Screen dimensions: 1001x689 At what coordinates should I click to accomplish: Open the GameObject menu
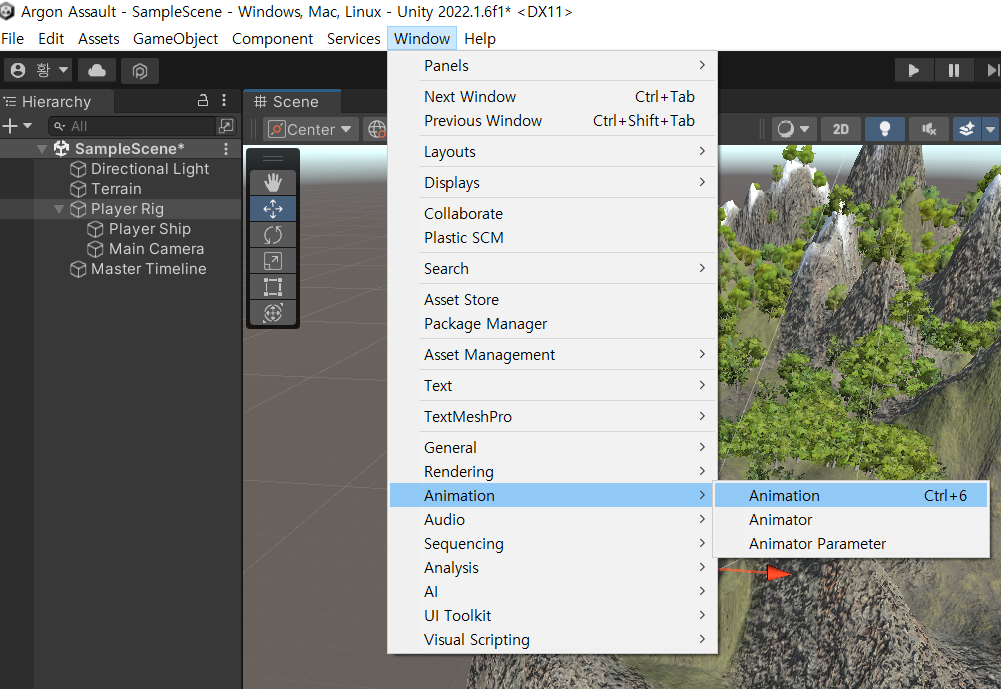tap(176, 39)
